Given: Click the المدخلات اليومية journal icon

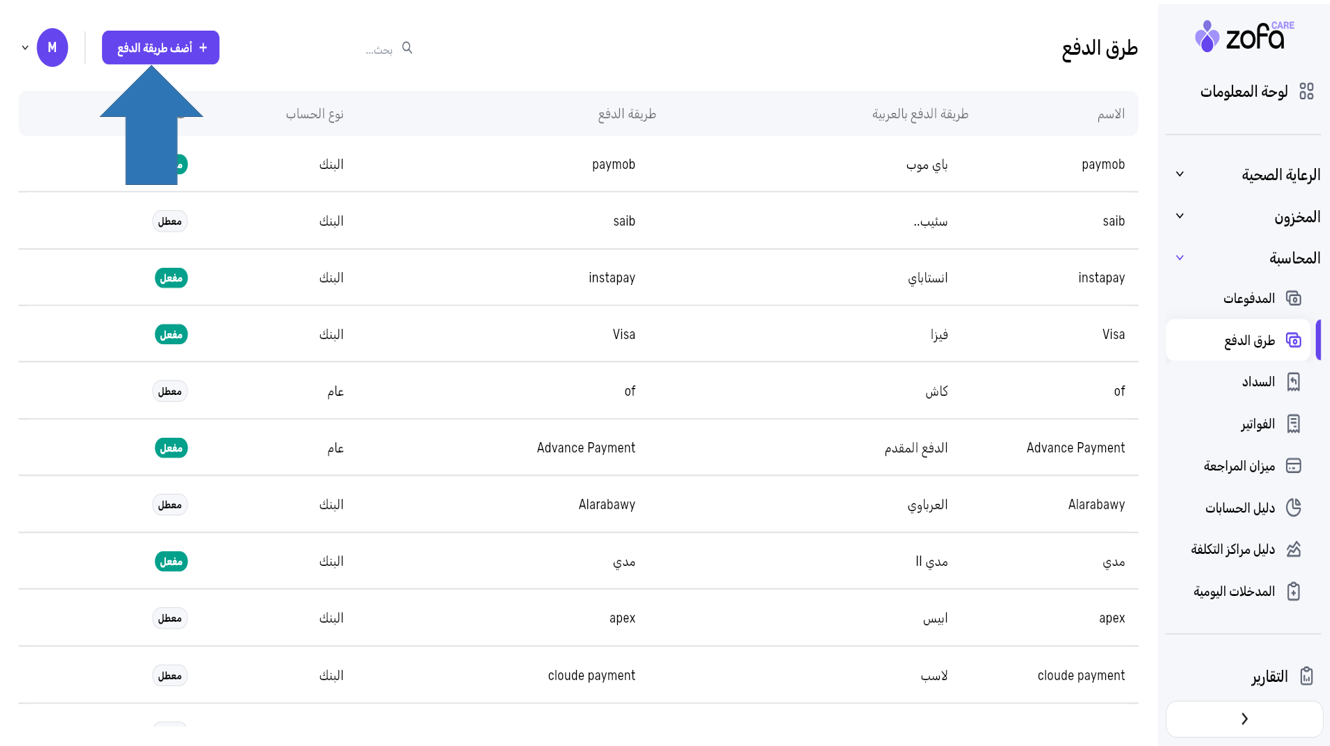Looking at the screenshot, I should 1293,591.
